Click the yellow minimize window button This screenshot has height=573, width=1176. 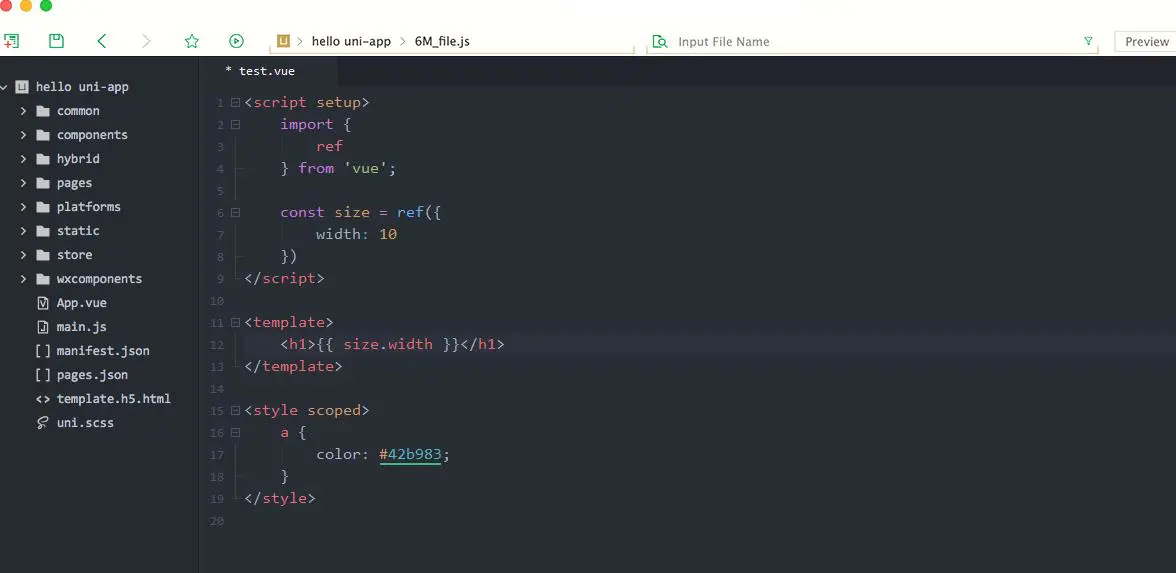coord(26,5)
